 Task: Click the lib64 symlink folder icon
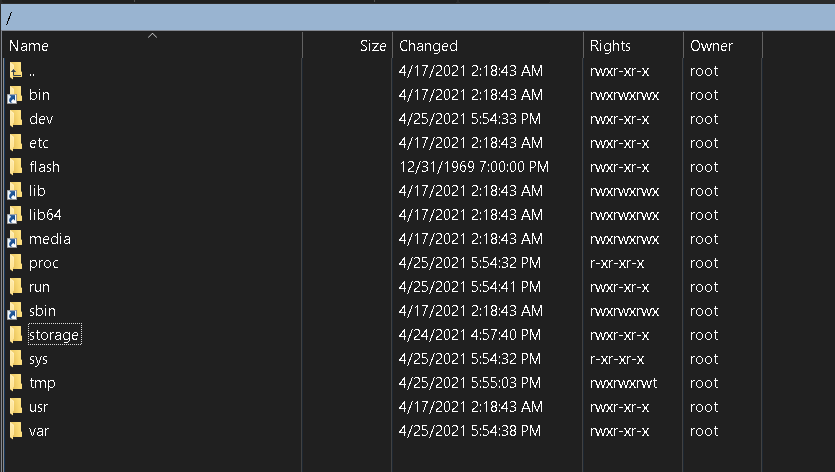[x=15, y=215]
